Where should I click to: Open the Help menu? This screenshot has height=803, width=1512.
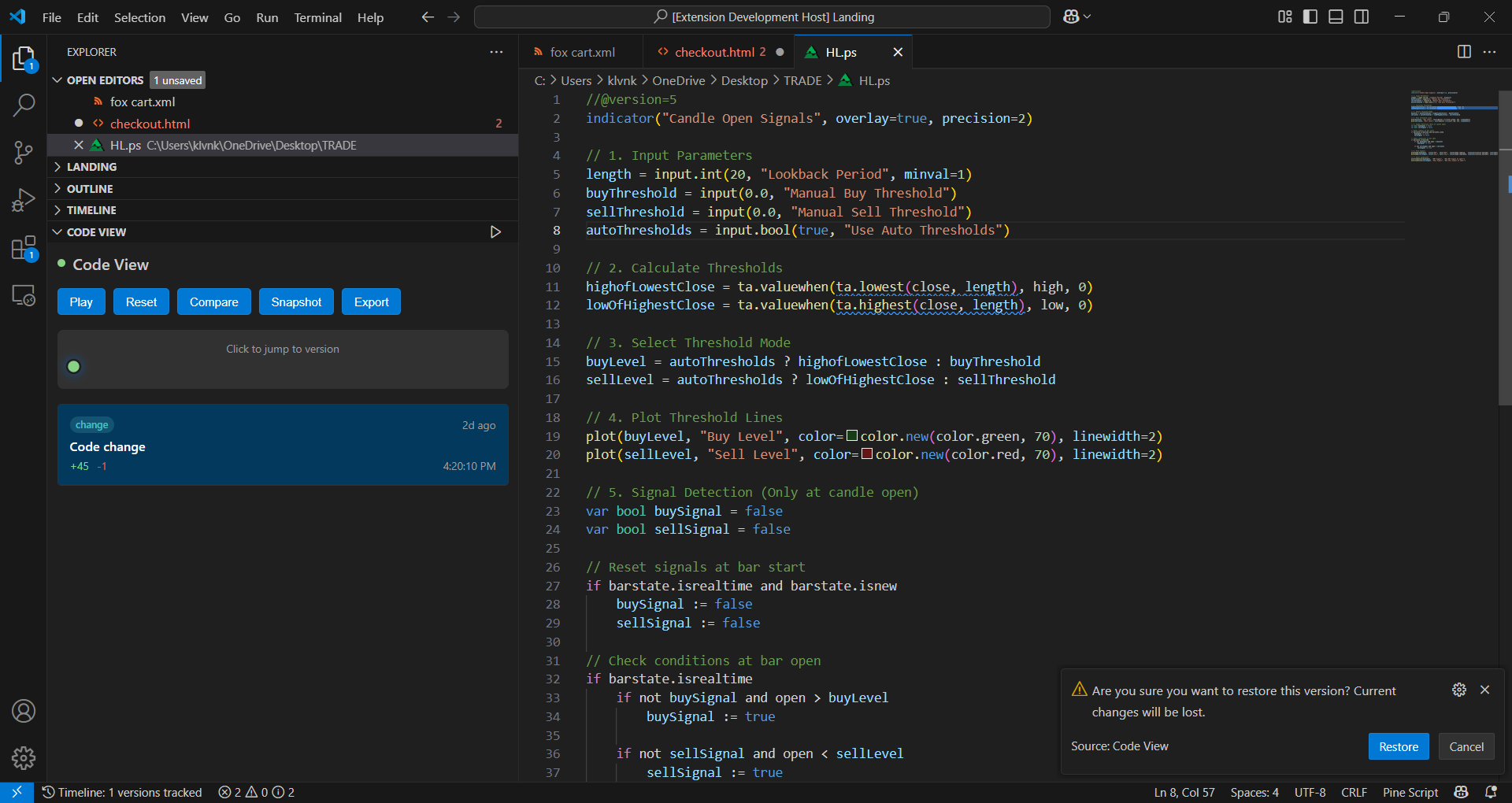pos(370,17)
